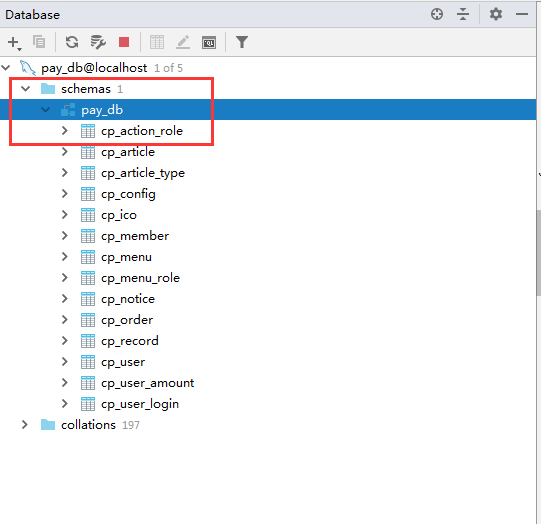Image resolution: width=541 pixels, height=524 pixels.
Task: Select the cp_ico table
Action: coord(119,215)
